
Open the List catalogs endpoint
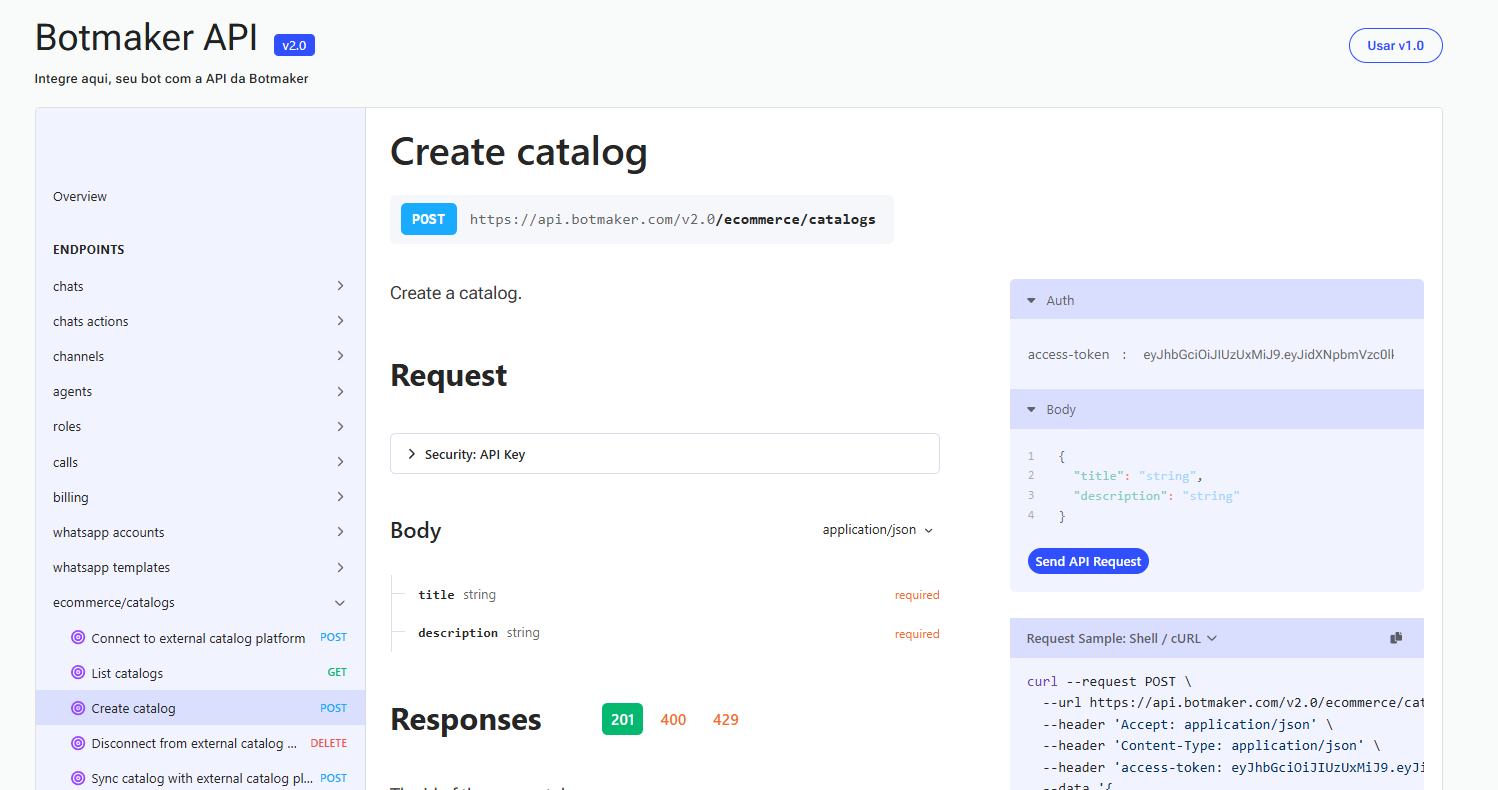click(200, 673)
